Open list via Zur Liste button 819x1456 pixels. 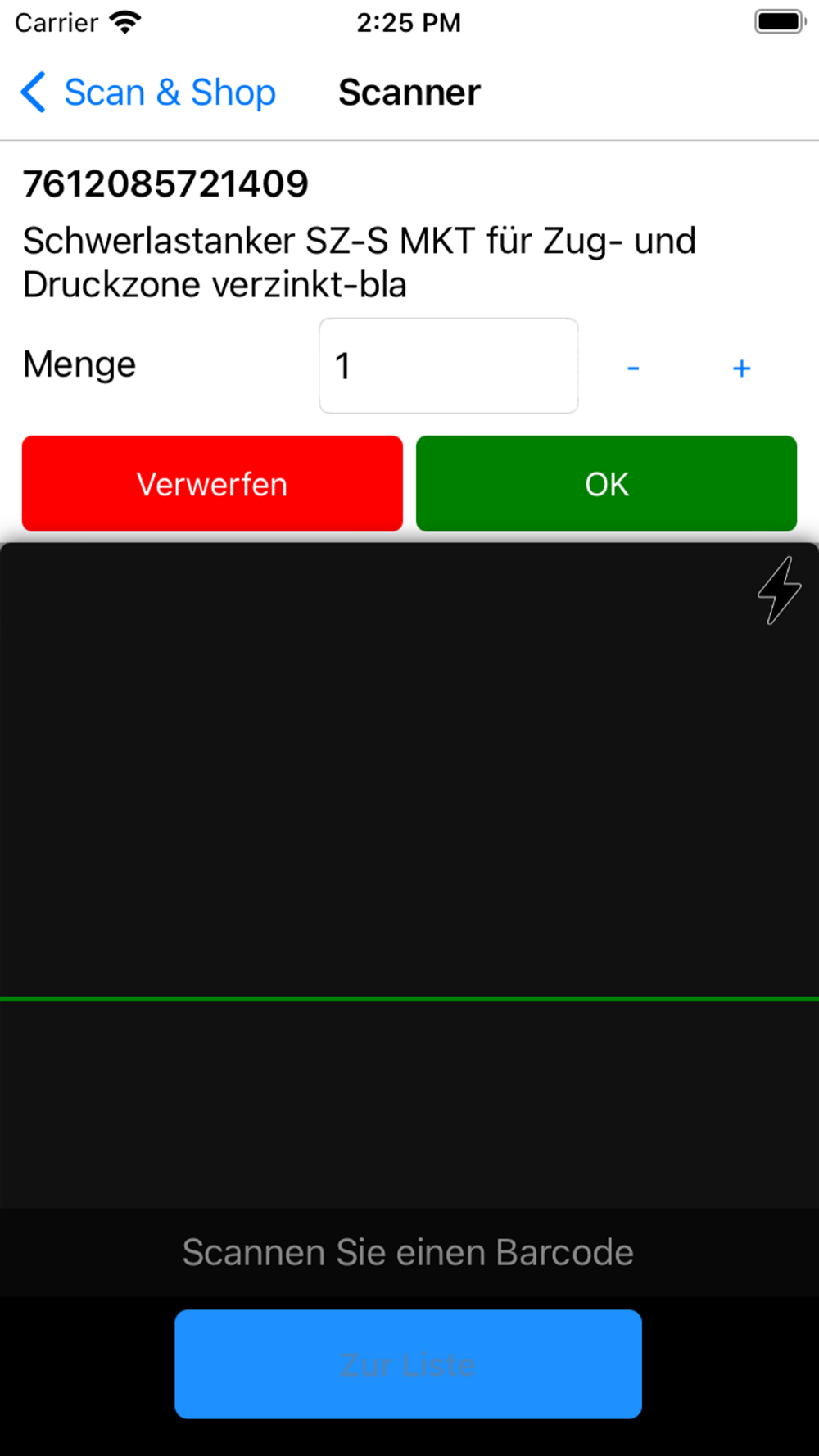(x=408, y=1363)
